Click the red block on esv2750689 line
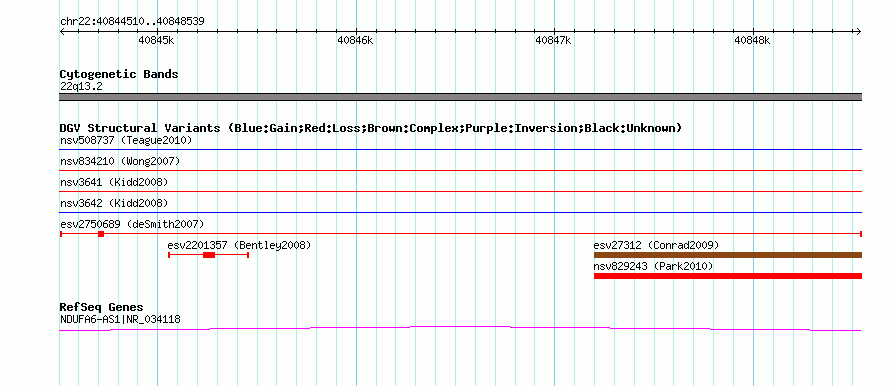This screenshot has height=386, width=890. pos(101,234)
